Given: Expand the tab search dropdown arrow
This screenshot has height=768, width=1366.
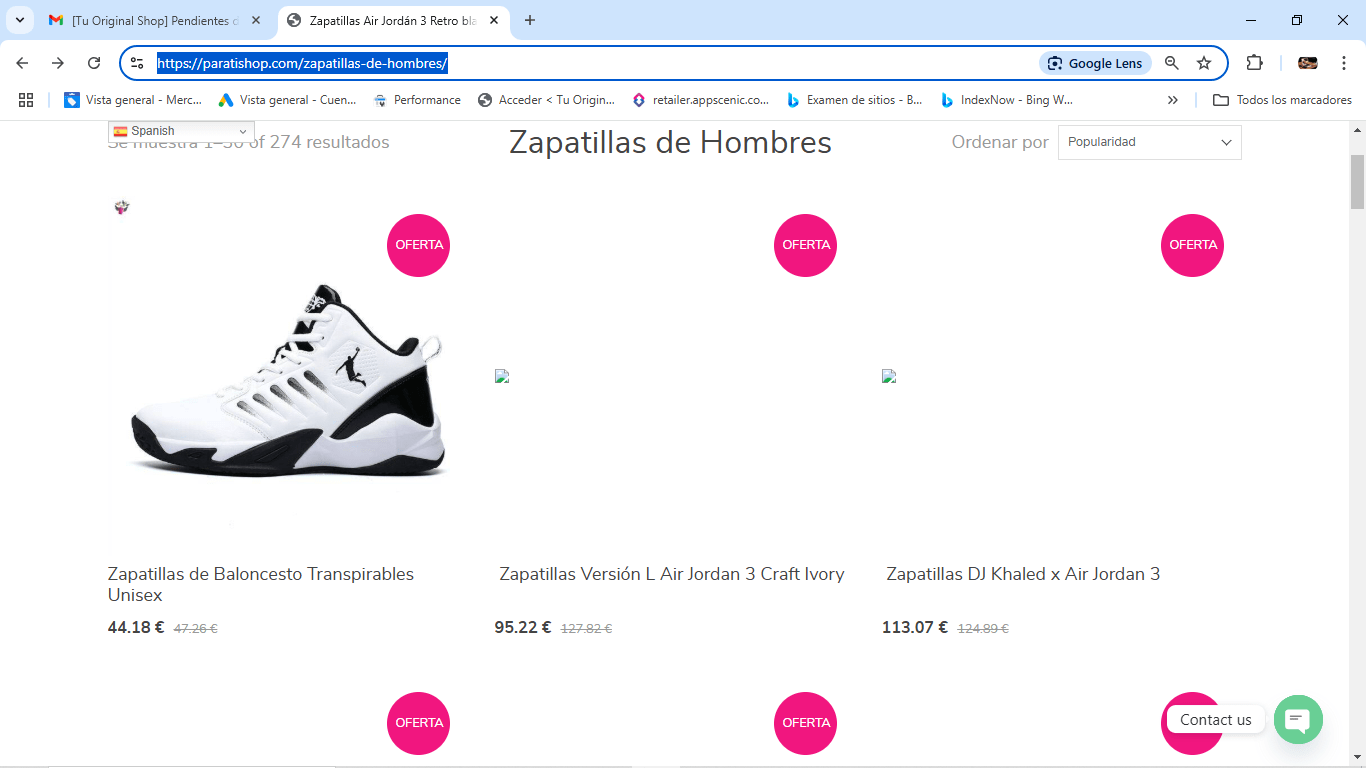Looking at the screenshot, I should 19,20.
